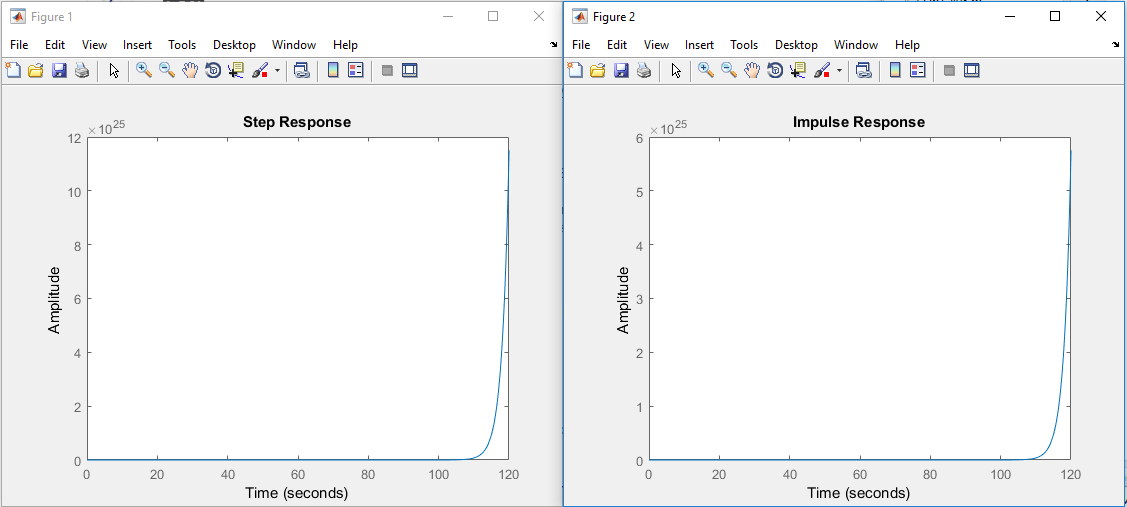Image resolution: width=1127 pixels, height=507 pixels.
Task: Activate Zoom Out tool in Figure 2
Action: [730, 70]
